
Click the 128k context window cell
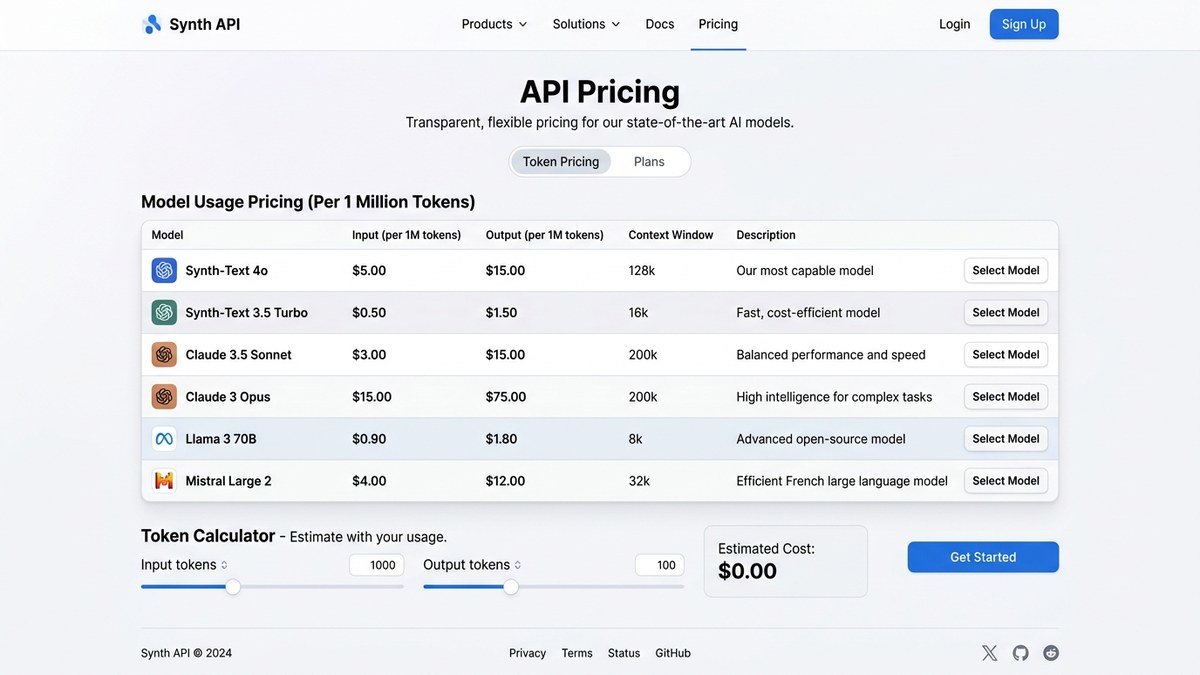[642, 271]
